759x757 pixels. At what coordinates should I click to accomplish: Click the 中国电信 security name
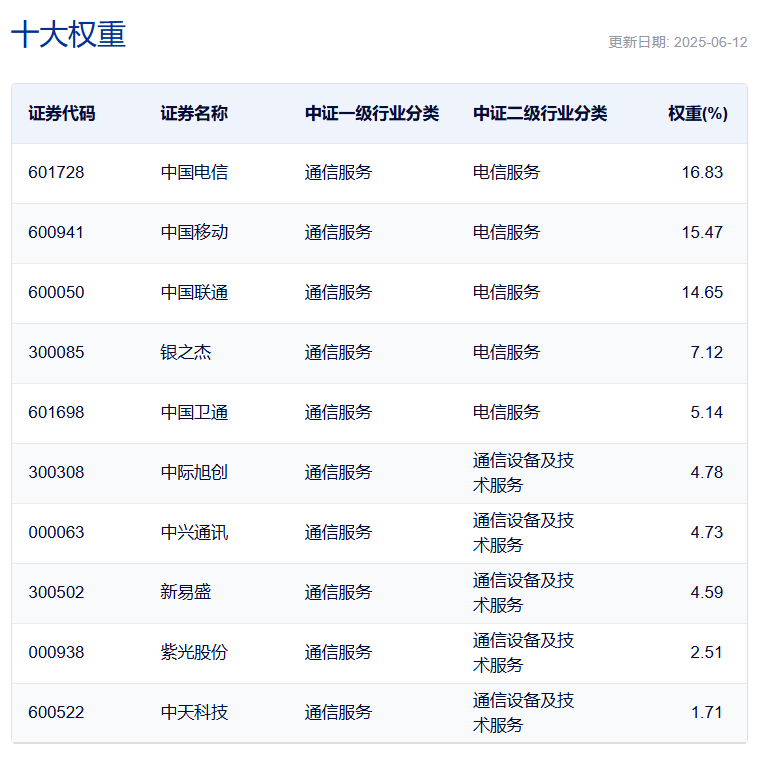coord(194,172)
